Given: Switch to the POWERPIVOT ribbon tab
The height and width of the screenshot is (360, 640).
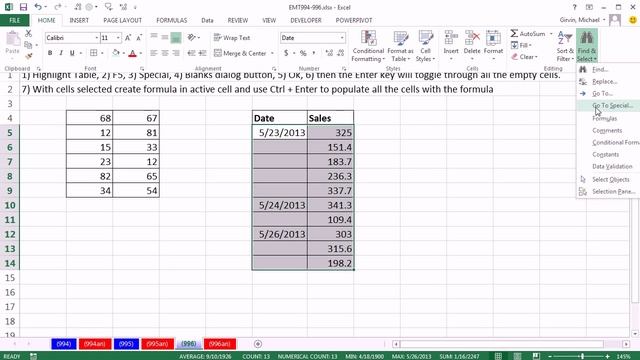Looking at the screenshot, I should coord(354,20).
